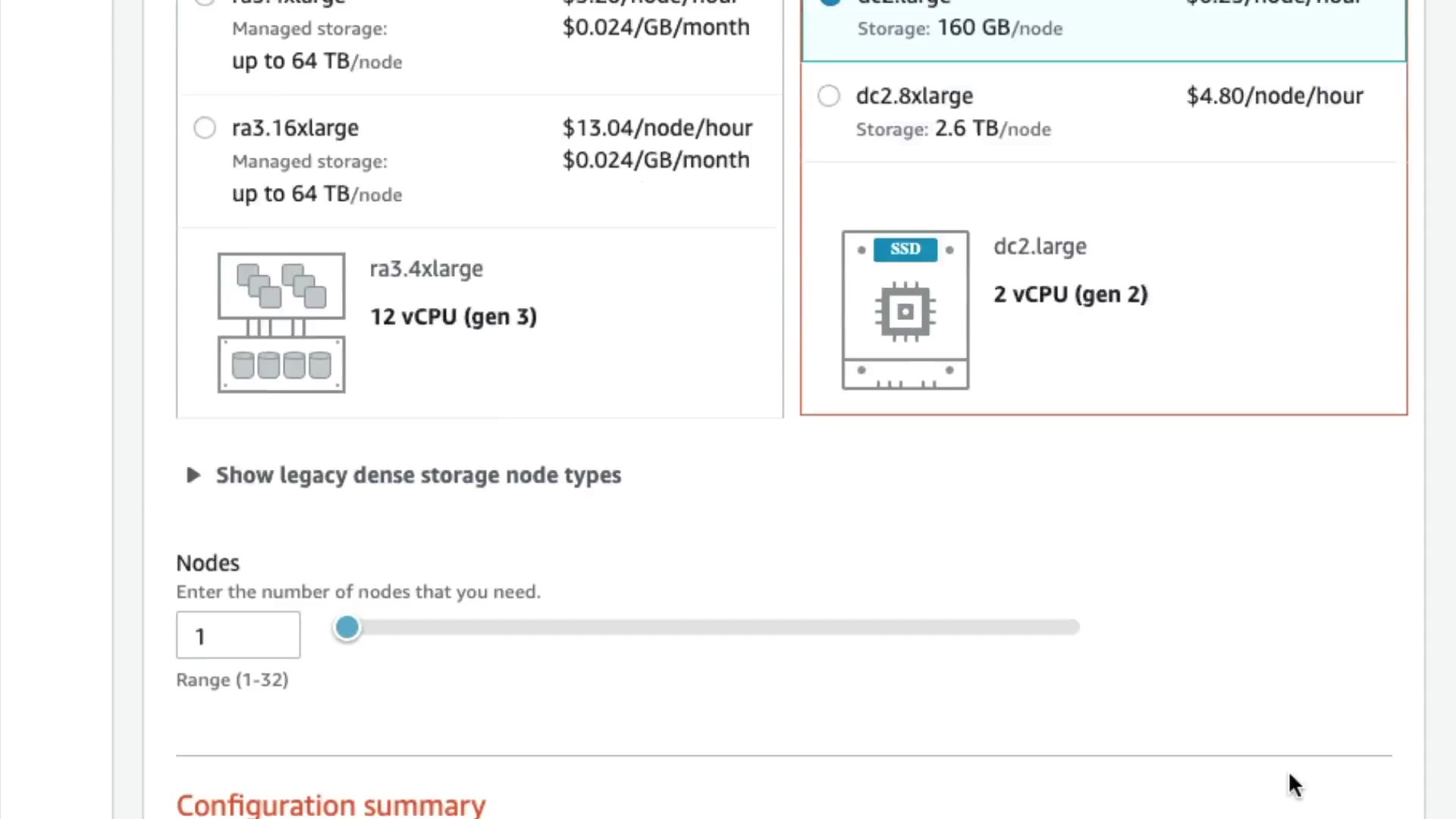Click the Nodes slider handle
Viewport: 1456px width, 819px height.
coord(347,628)
